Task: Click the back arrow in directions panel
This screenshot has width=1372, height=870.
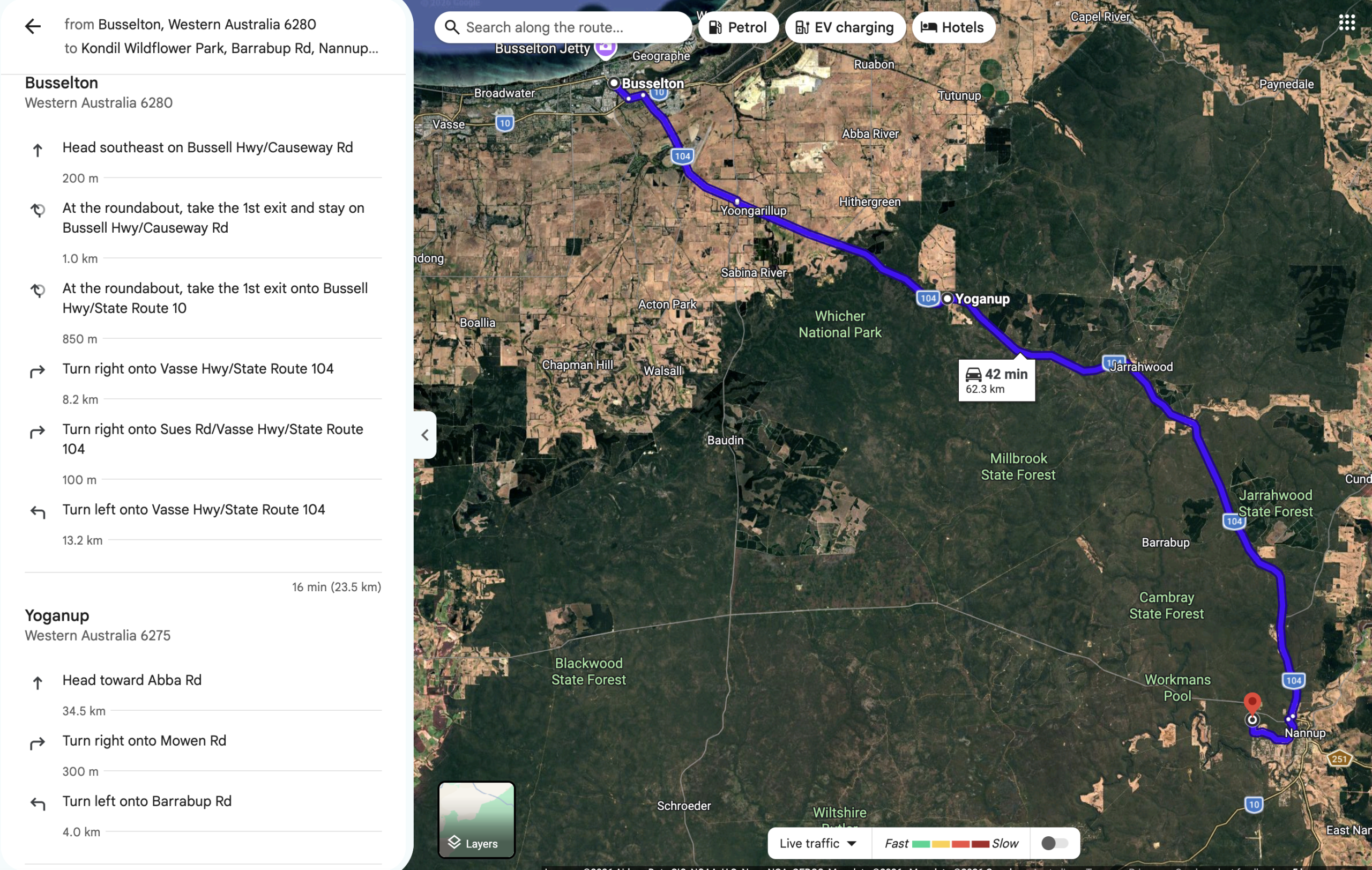Action: tap(33, 26)
